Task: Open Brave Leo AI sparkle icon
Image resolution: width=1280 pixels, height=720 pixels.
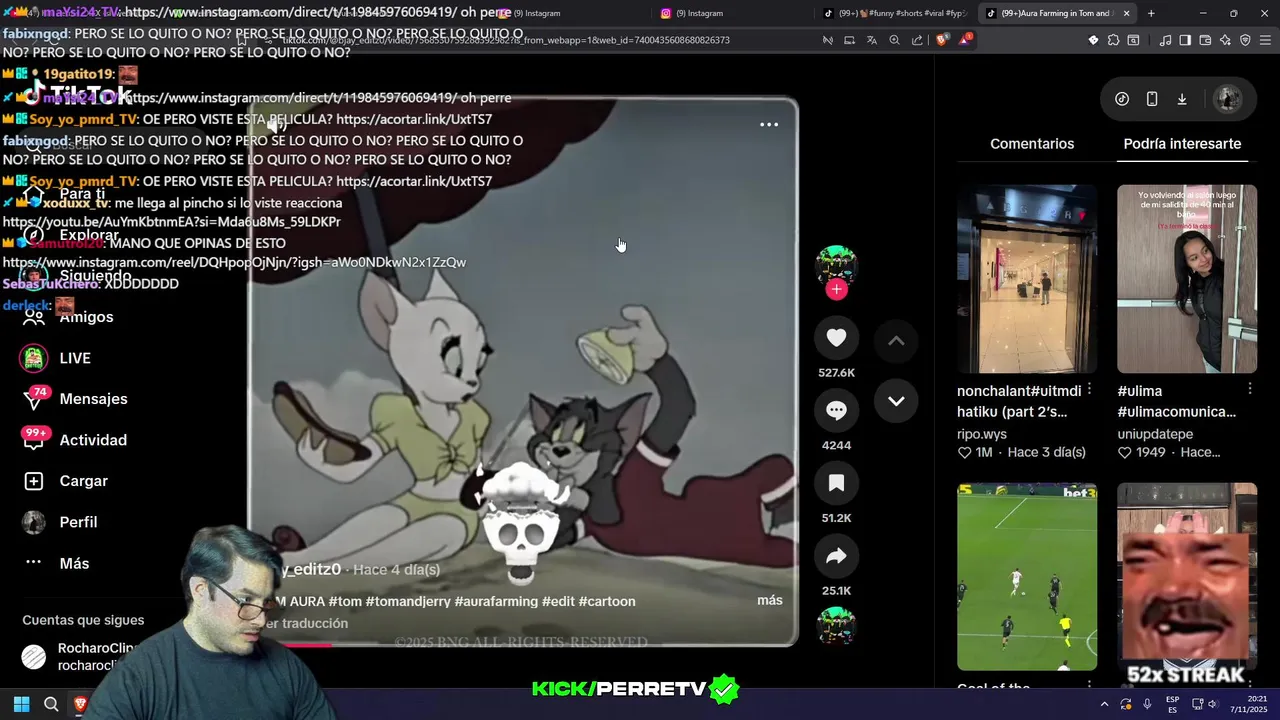Action: (1225, 40)
